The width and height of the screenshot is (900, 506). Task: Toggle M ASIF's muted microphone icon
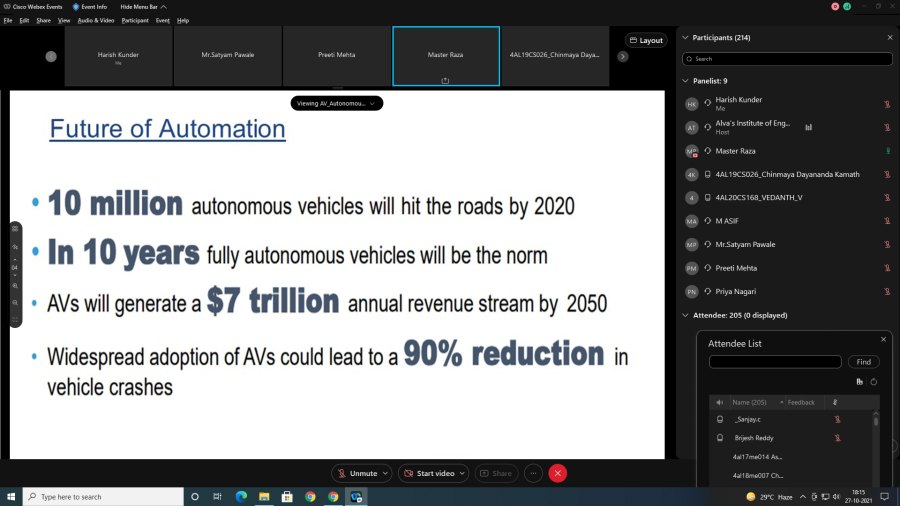pyautogui.click(x=887, y=221)
